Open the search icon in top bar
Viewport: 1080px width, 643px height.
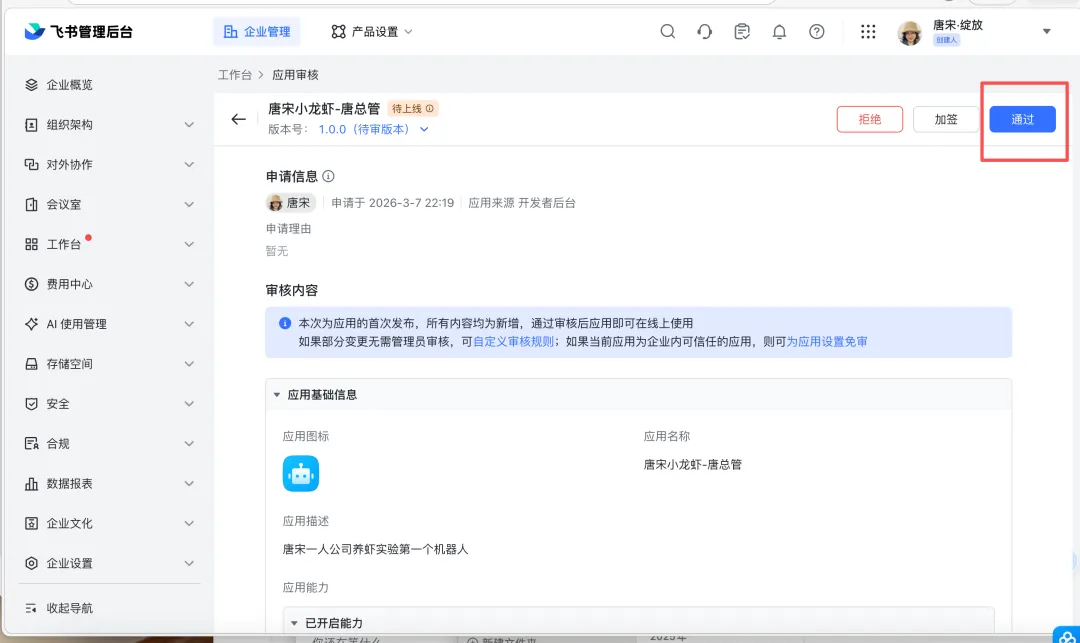tap(667, 32)
